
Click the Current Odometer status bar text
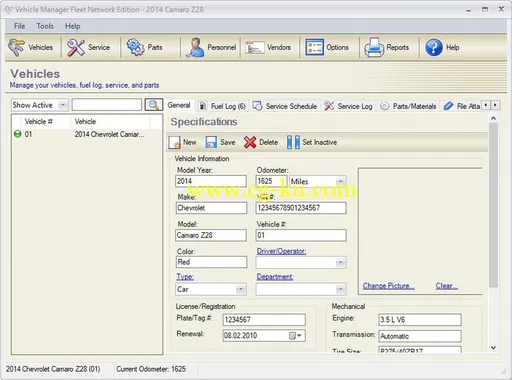point(151,369)
